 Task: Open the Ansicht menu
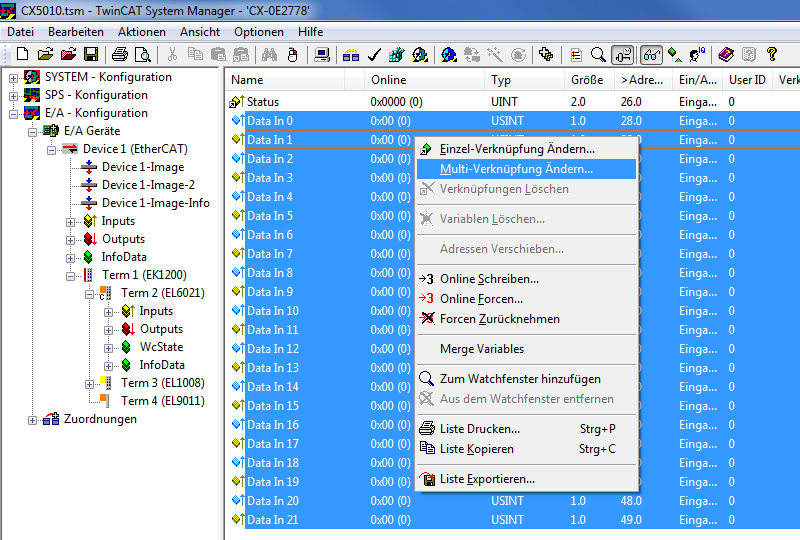click(x=200, y=32)
